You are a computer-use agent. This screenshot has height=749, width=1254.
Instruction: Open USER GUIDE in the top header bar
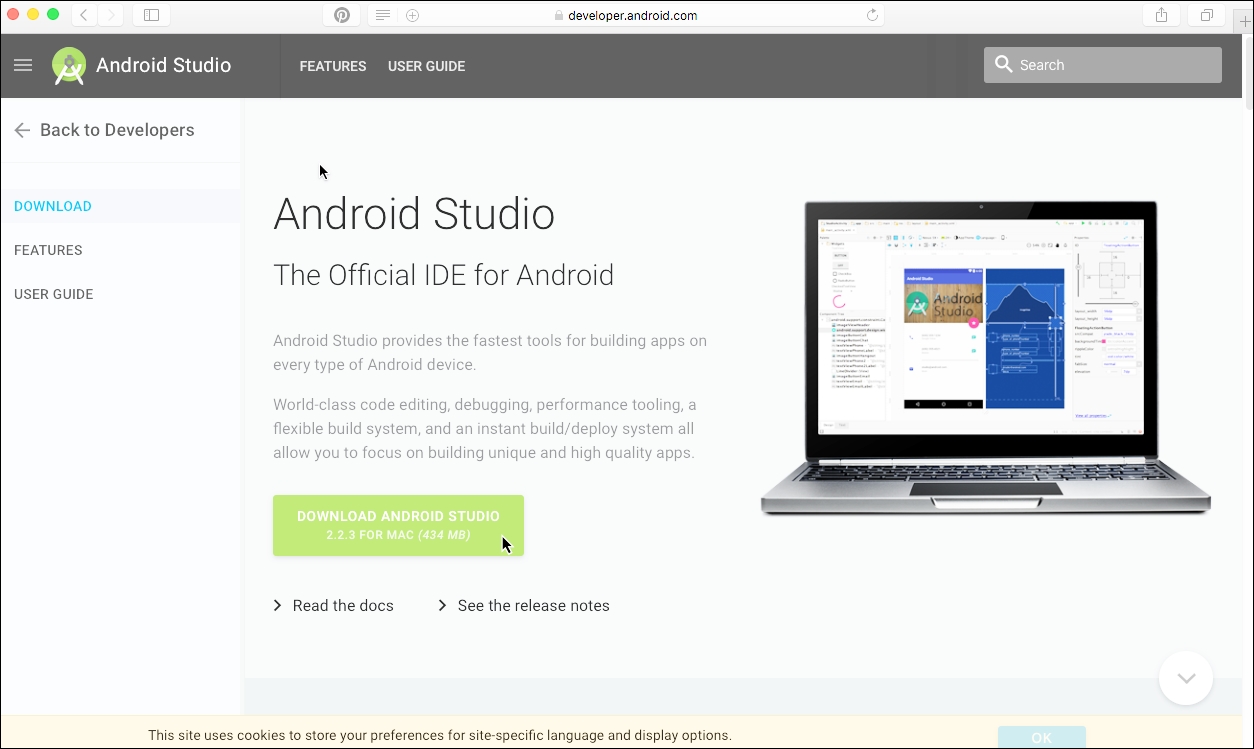[426, 66]
